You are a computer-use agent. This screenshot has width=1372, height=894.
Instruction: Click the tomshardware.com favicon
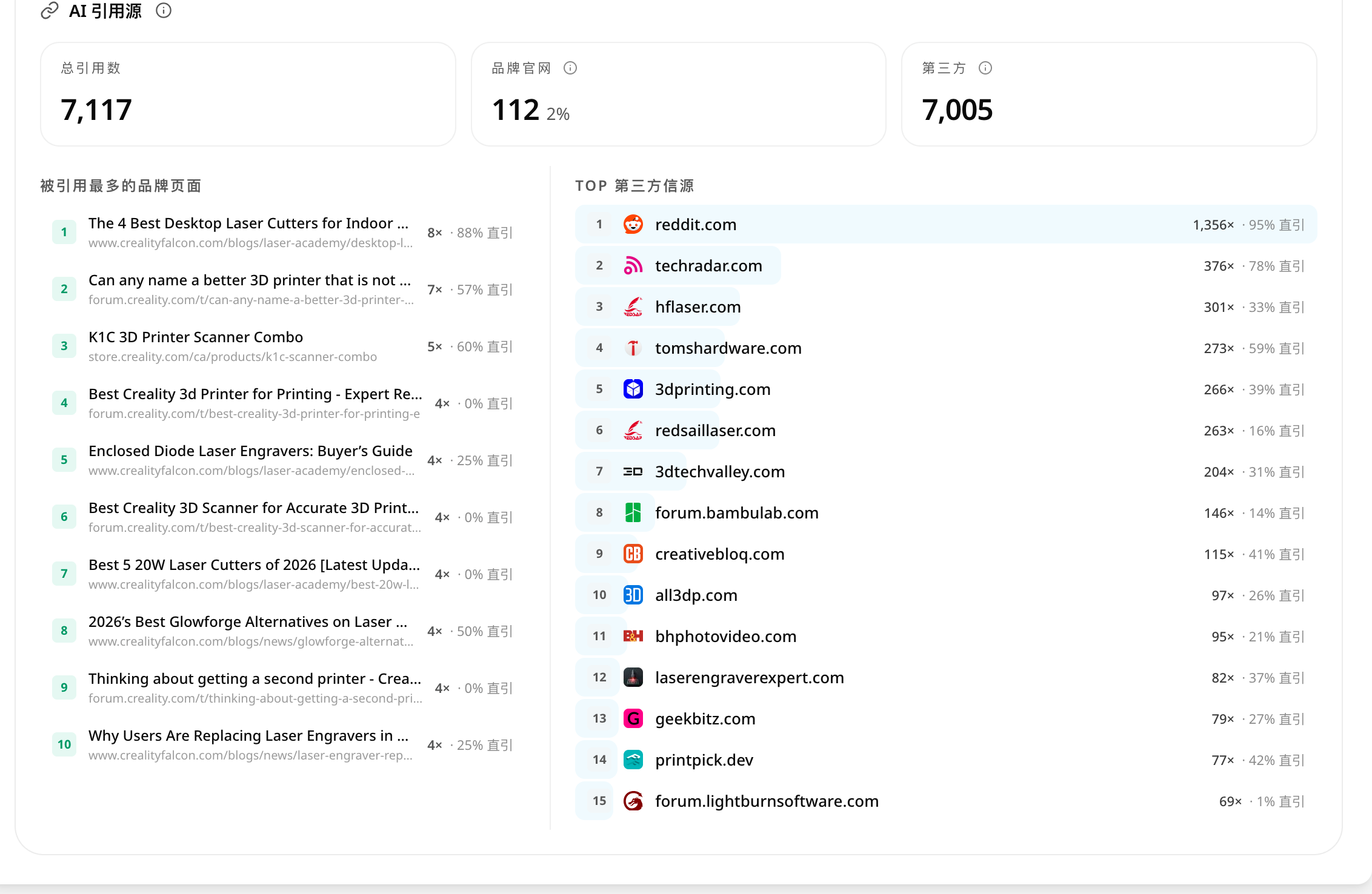tap(633, 348)
